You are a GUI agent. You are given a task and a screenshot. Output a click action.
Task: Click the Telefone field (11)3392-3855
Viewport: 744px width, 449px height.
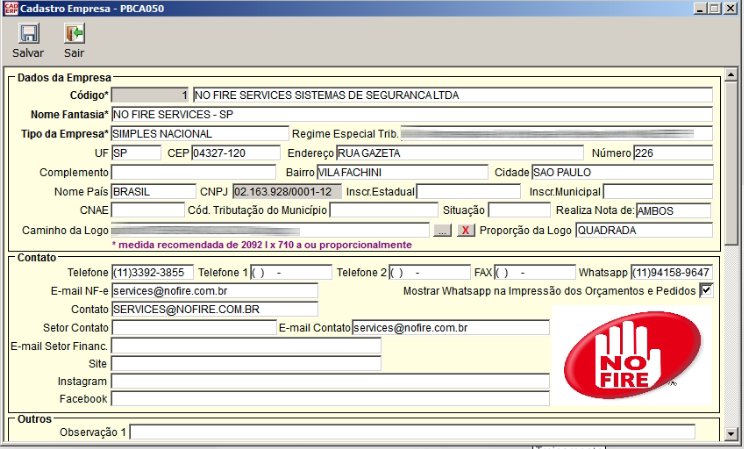coord(152,272)
